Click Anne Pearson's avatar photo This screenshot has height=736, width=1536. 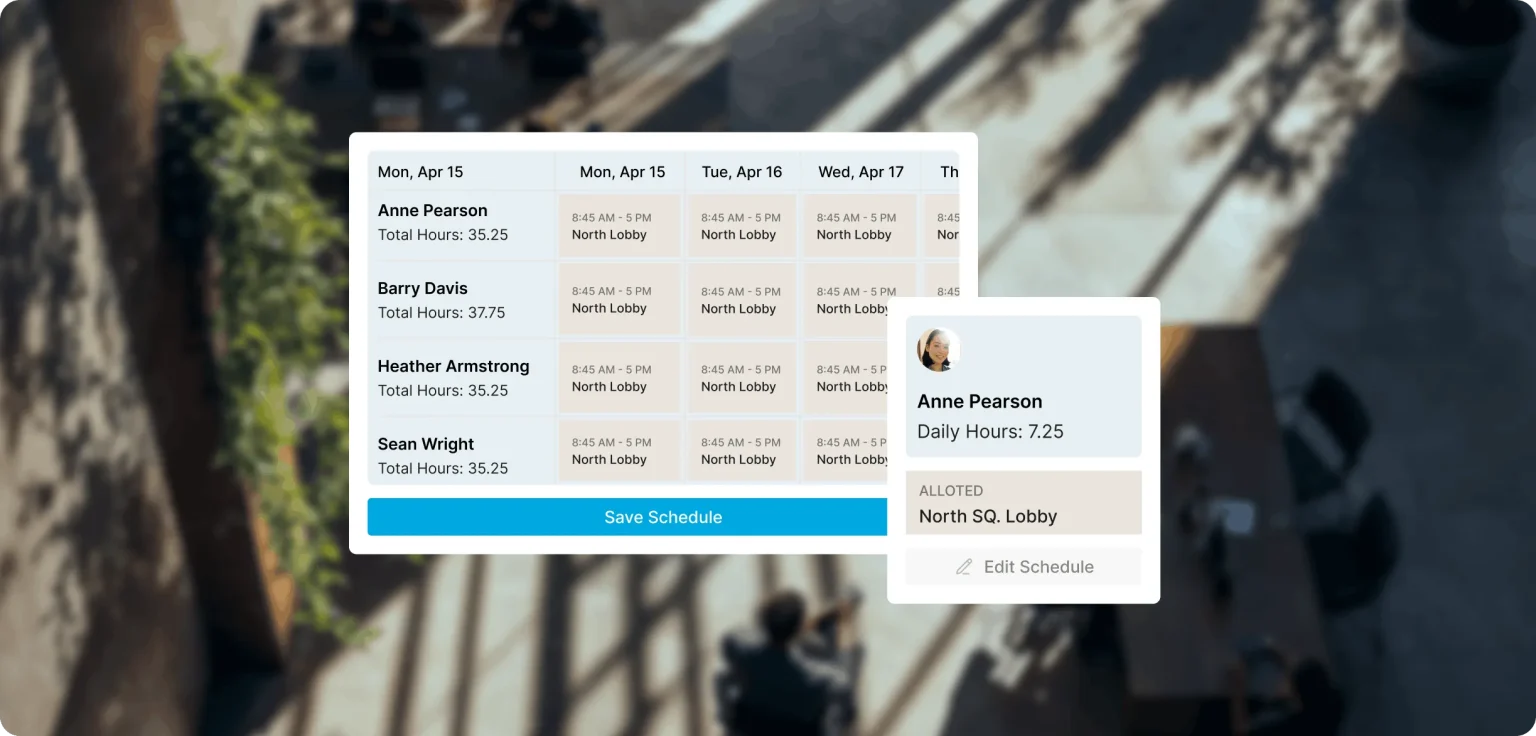click(x=938, y=350)
